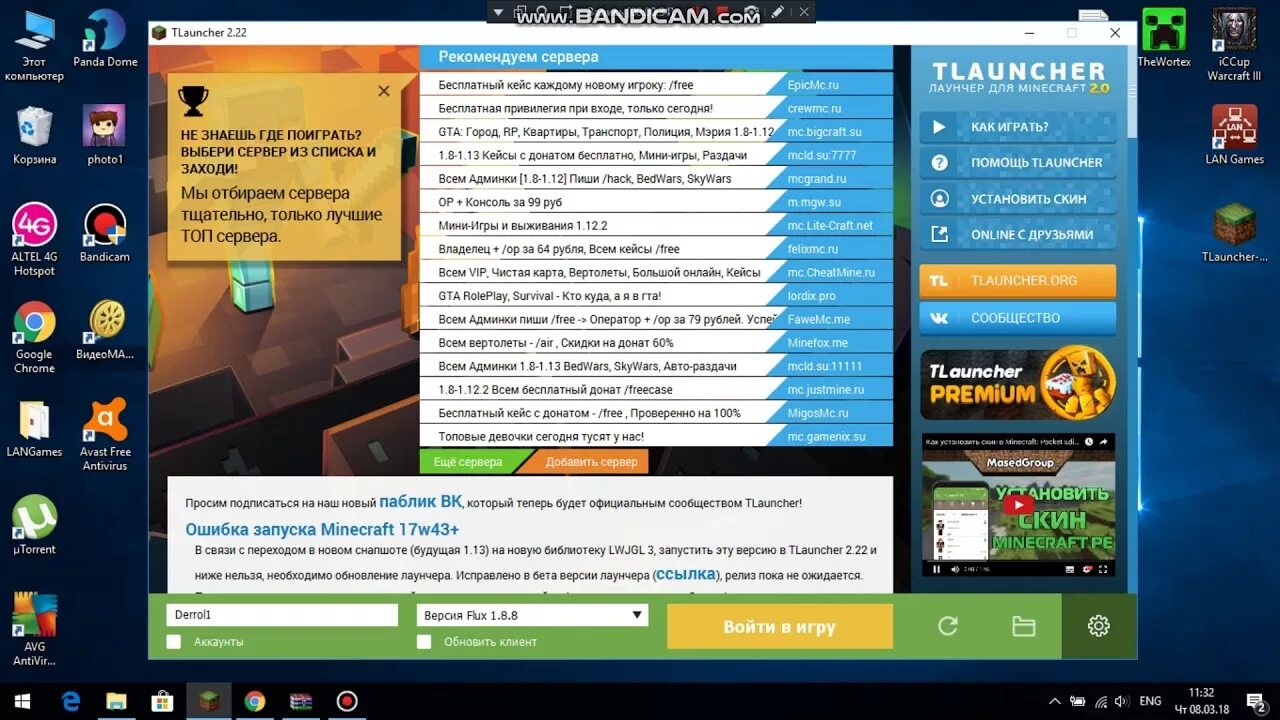This screenshot has width=1280, height=720.
Task: Open Google Chrome desktop icon
Action: tap(34, 337)
